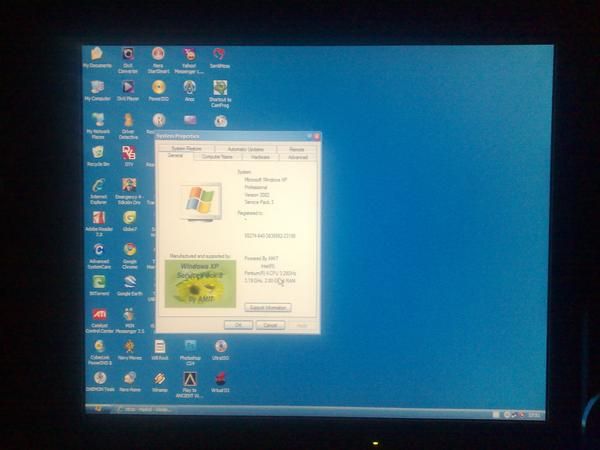This screenshot has height=450, width=600.
Task: Open My Network Places desktop icon
Action: point(98,126)
